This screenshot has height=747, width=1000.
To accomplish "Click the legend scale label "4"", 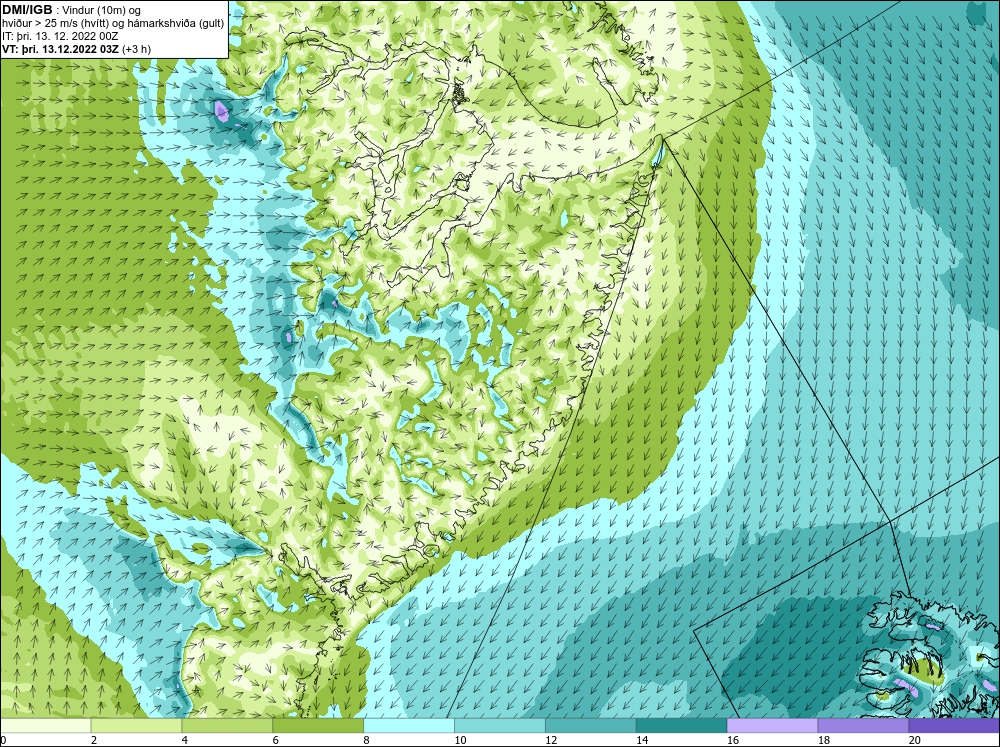I will [184, 740].
